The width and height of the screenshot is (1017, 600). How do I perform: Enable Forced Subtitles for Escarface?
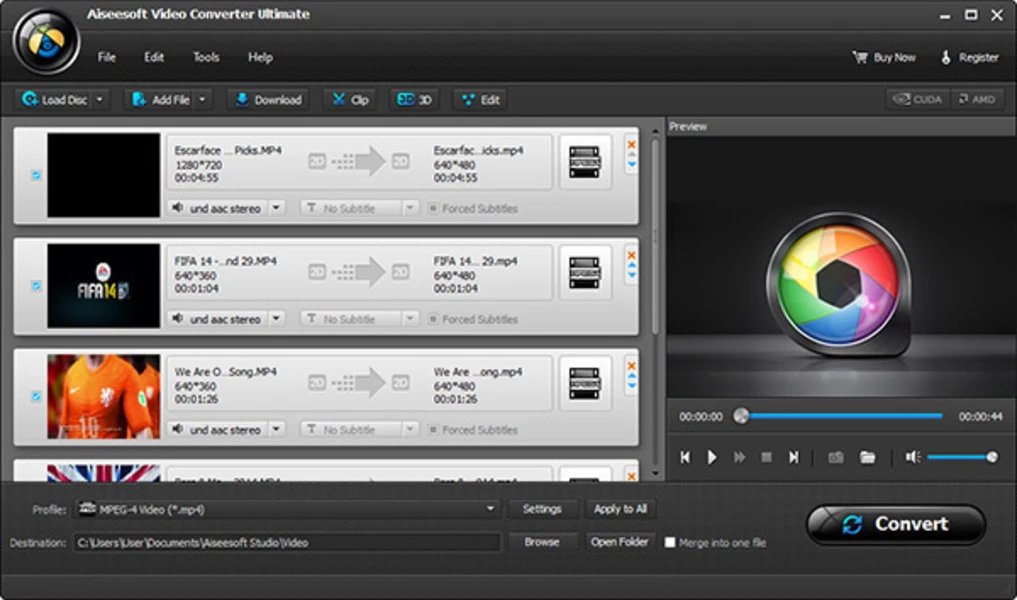click(433, 208)
